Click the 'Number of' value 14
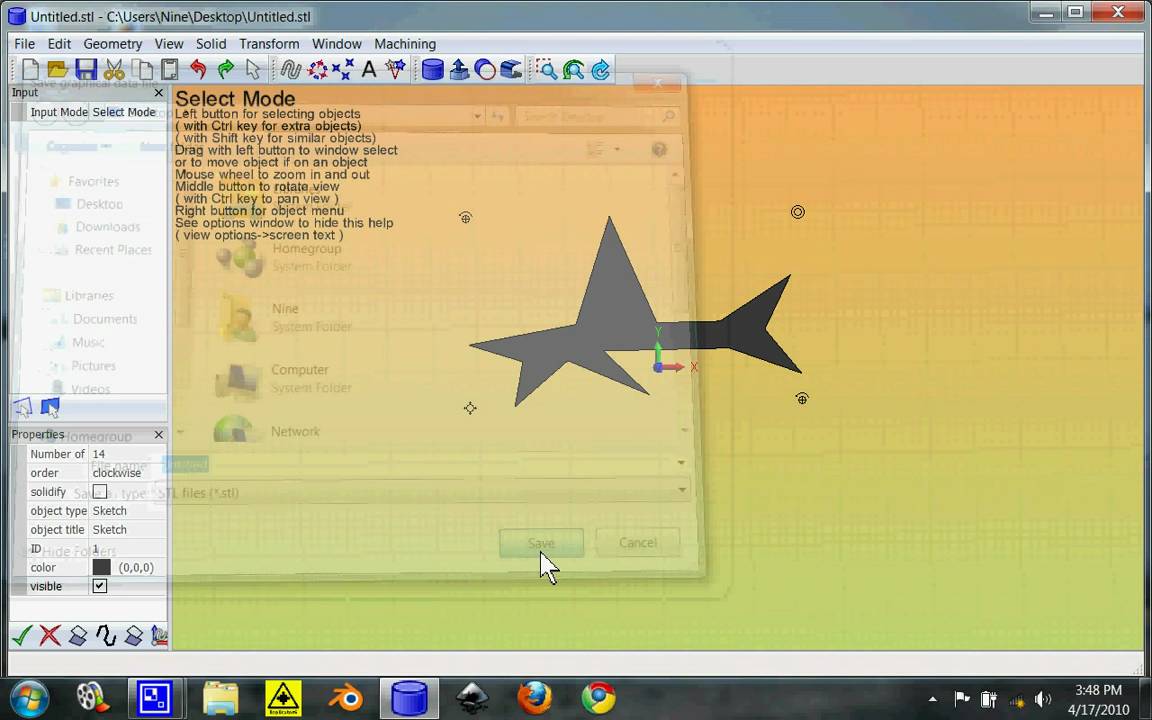Viewport: 1152px width, 720px height. click(x=128, y=454)
